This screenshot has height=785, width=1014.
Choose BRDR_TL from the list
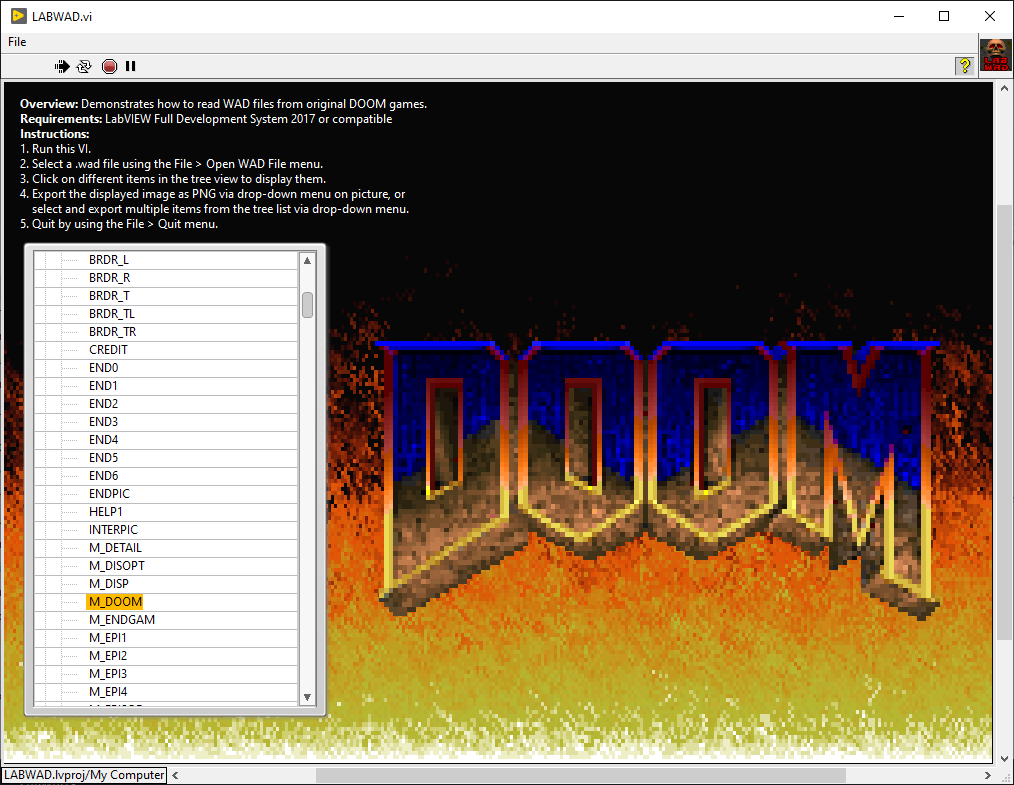coord(112,314)
